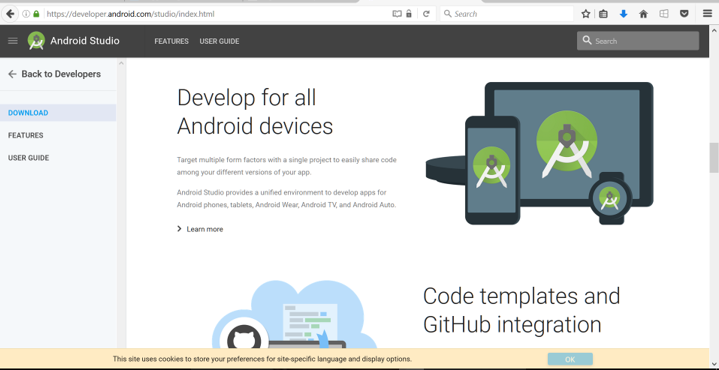Click OK on the cookie notice

[570, 359]
